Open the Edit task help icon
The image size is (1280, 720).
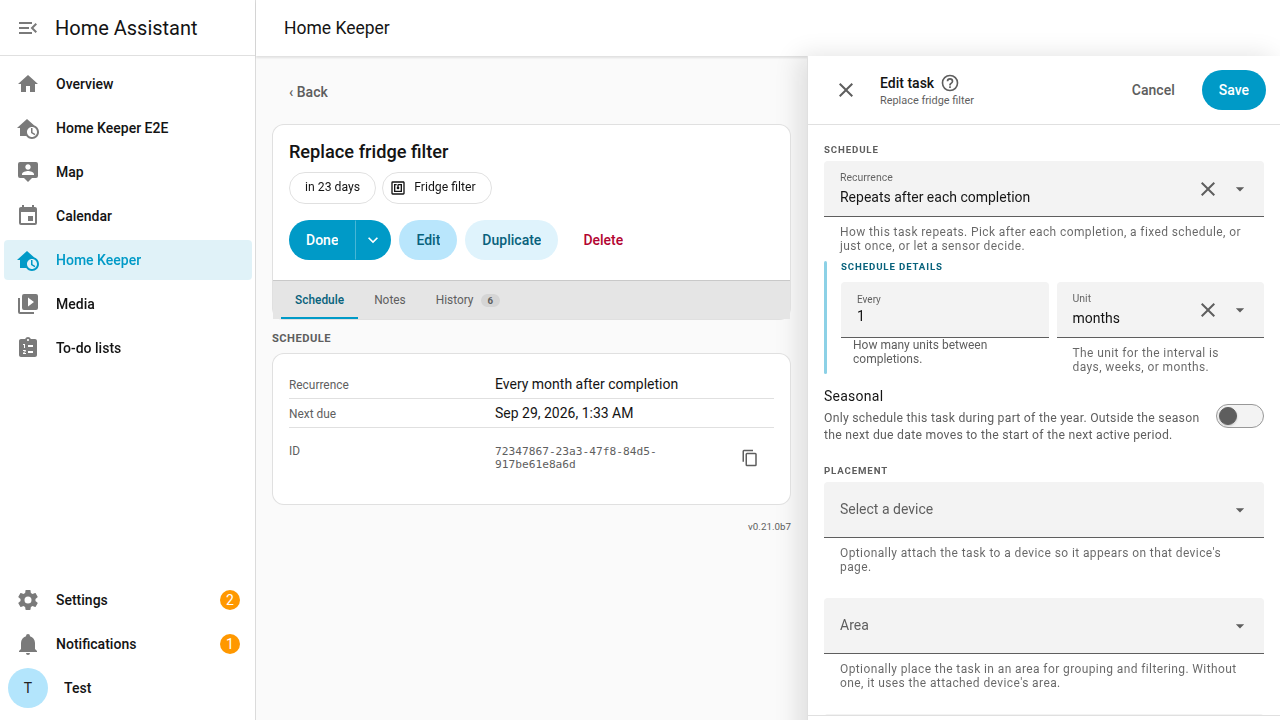[x=950, y=83]
